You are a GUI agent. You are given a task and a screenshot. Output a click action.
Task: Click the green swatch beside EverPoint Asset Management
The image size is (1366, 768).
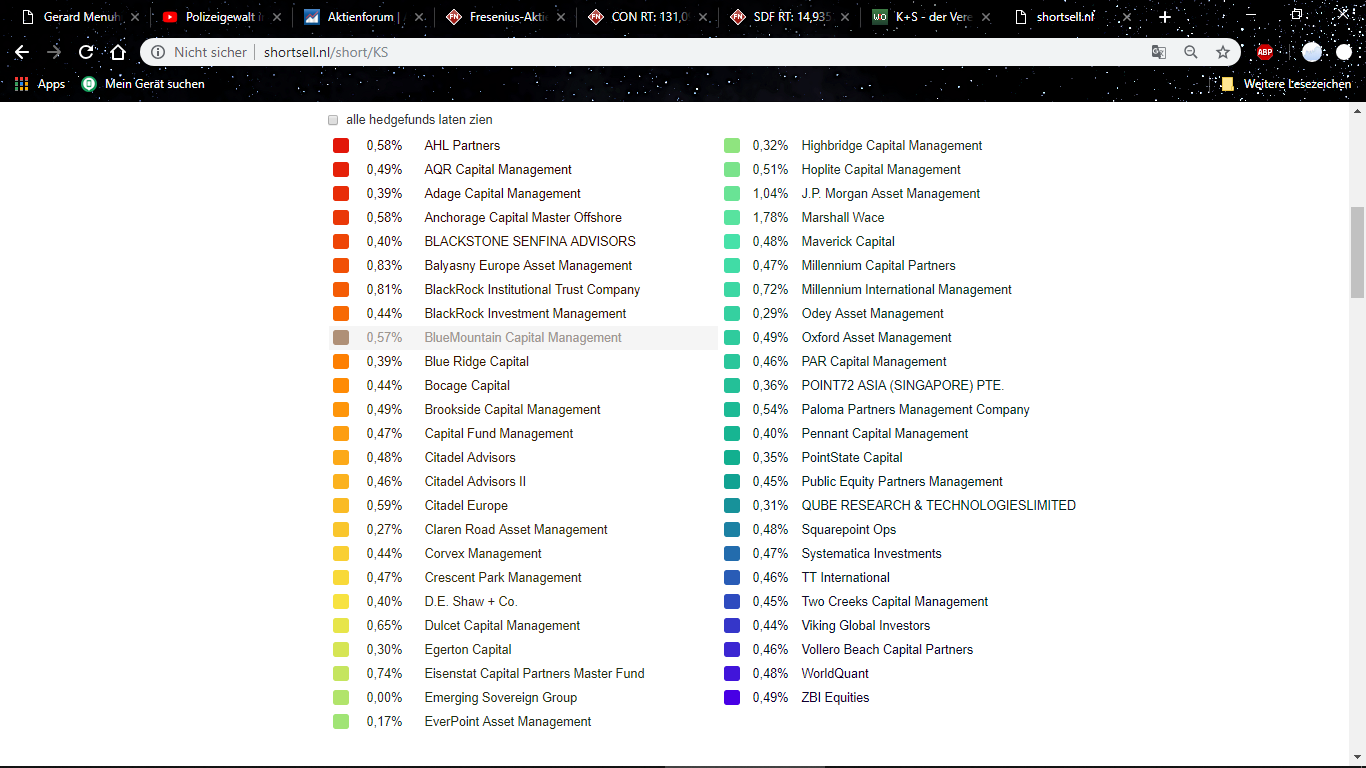point(341,721)
